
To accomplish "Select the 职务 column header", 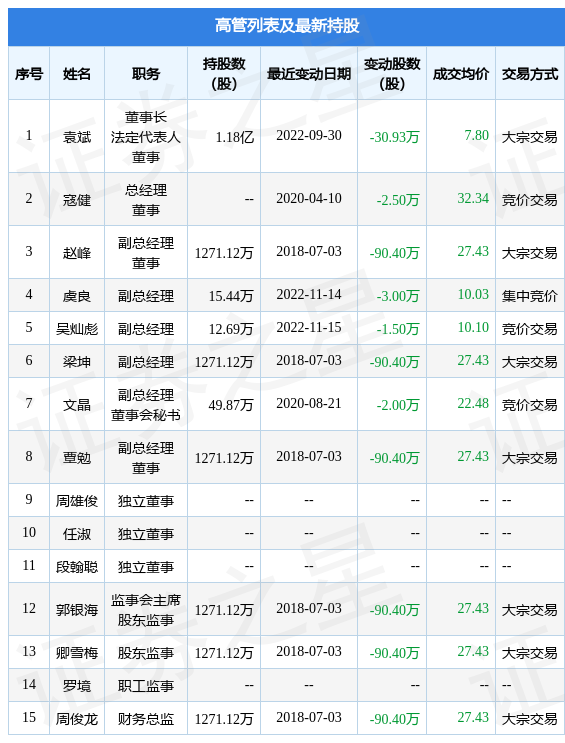I will pos(146,74).
